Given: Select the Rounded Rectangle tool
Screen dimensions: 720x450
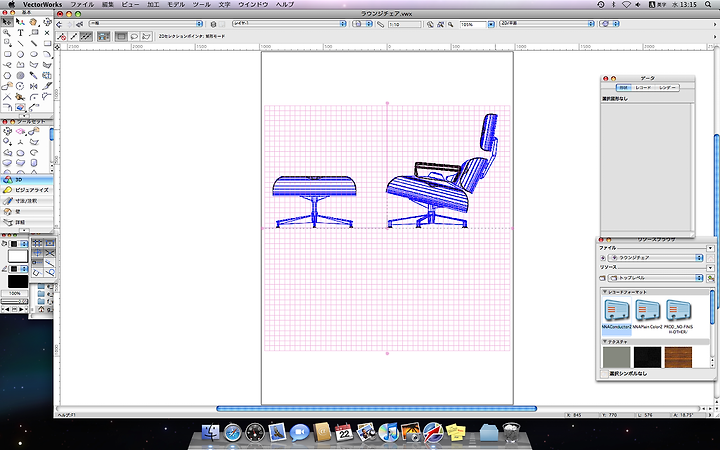Looking at the screenshot, I should coord(7,54).
